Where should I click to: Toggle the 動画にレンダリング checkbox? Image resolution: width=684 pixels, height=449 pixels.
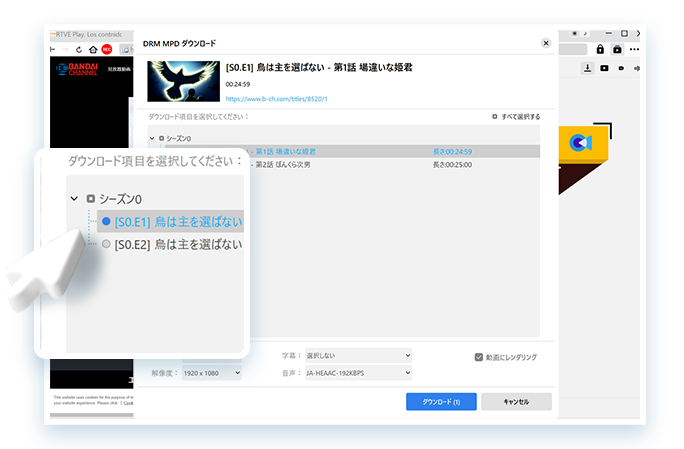tap(479, 357)
